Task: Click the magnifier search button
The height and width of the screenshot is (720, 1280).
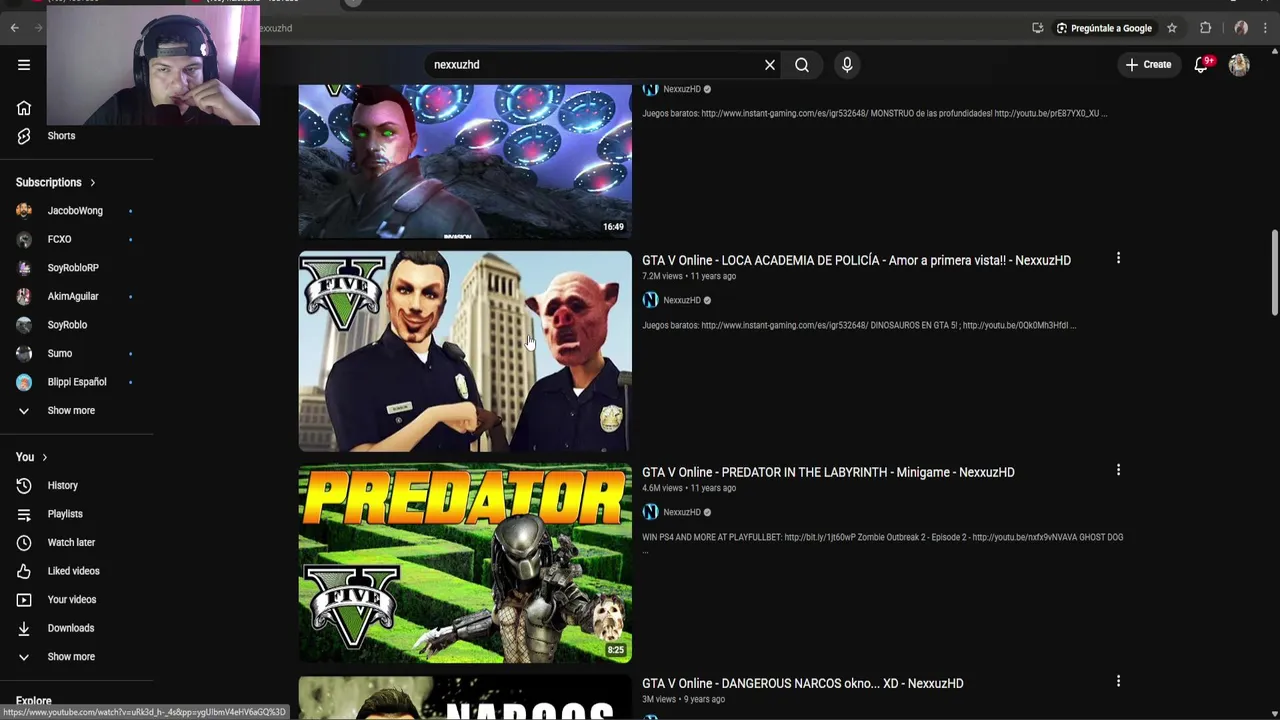Action: pos(802,65)
